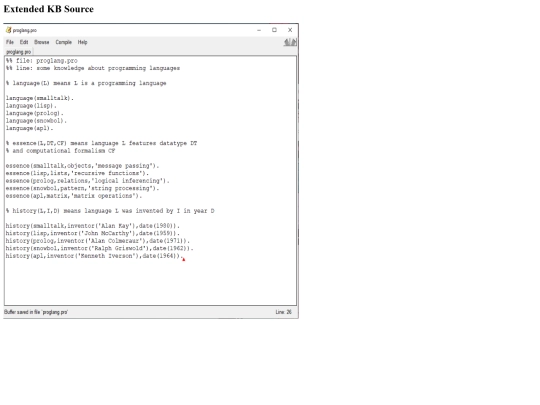Click the line 'language(lisp).'
The image size is (540, 405).
[x=31, y=106]
